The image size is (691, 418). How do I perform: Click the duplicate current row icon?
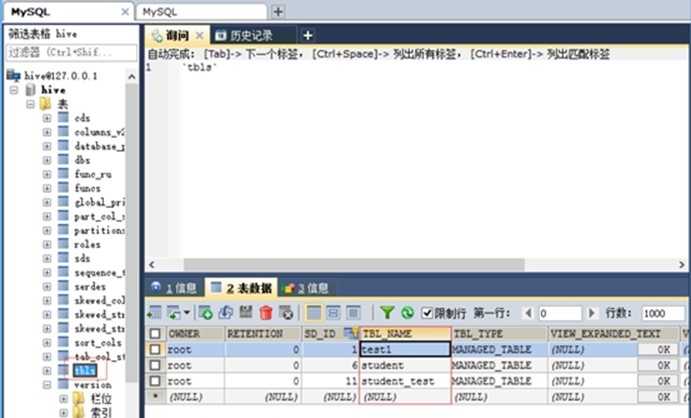(x=226, y=313)
